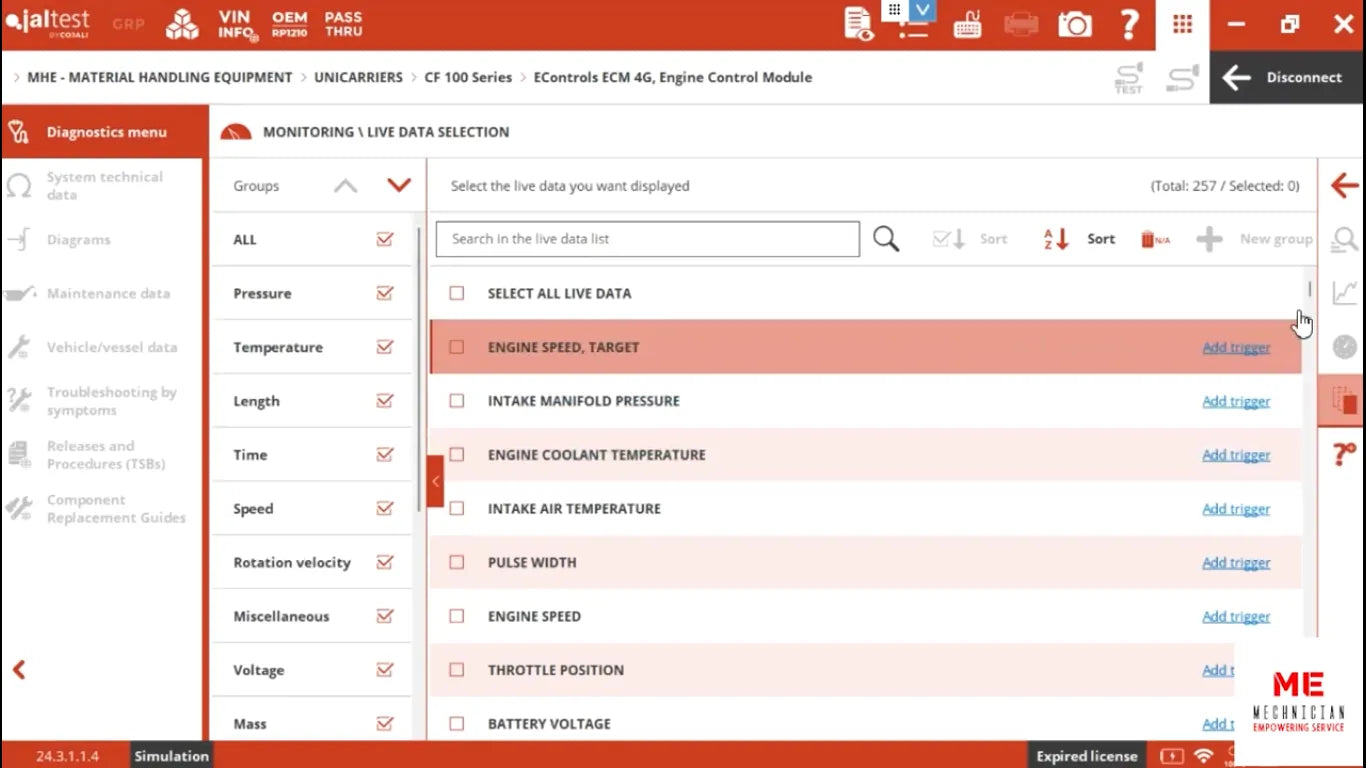
Task: Check the PULSE WIDTH checkbox
Action: (457, 562)
